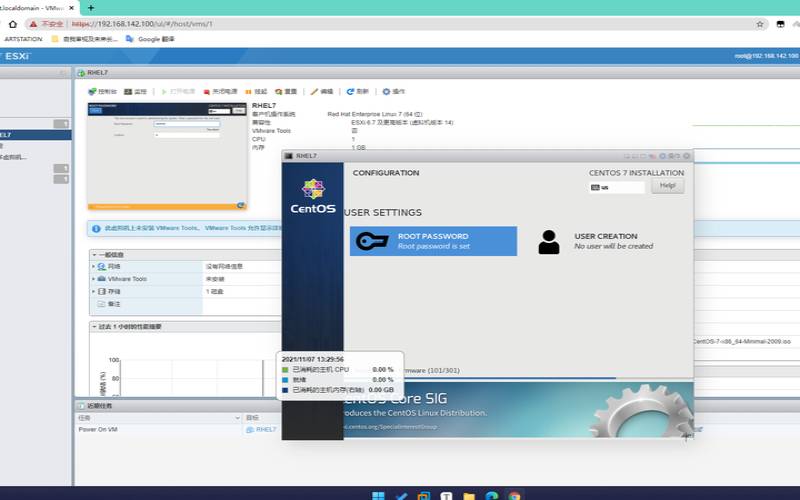
Task: Click the not-secure warning icon in address bar
Action: pyautogui.click(x=33, y=24)
